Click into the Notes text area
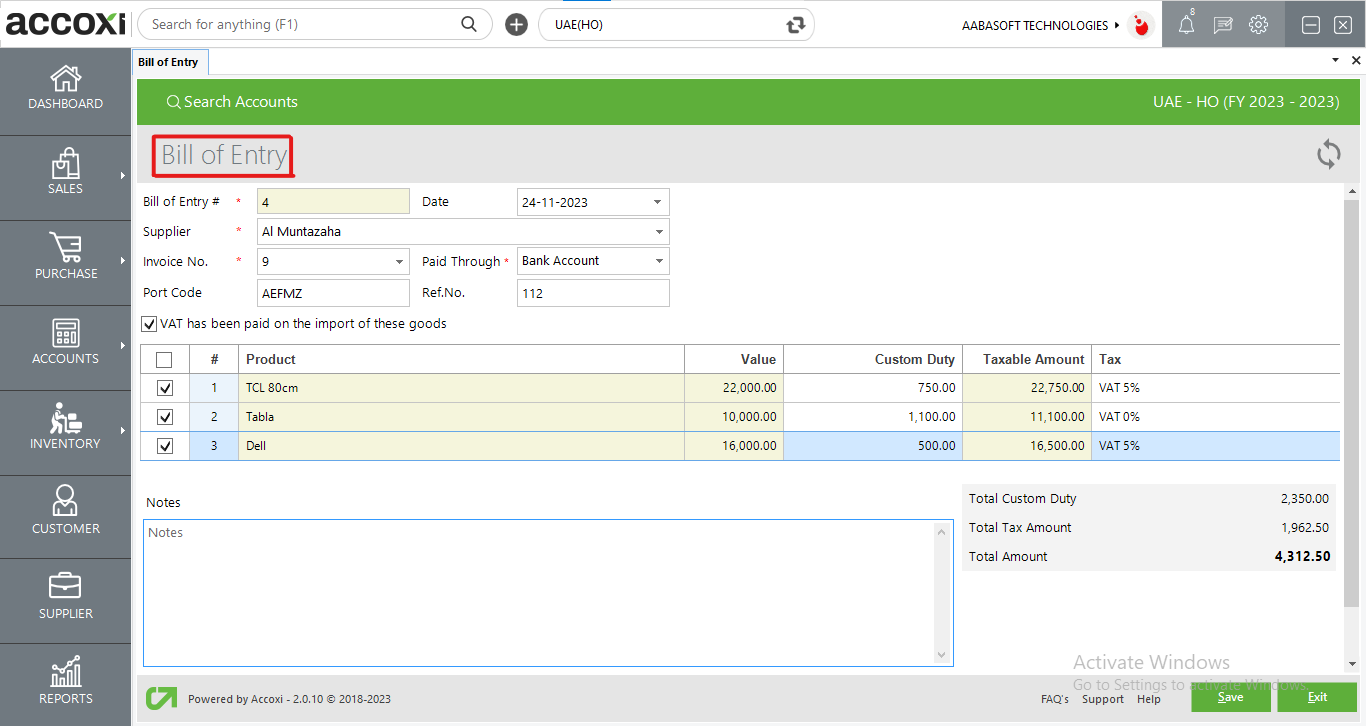 tap(540, 592)
